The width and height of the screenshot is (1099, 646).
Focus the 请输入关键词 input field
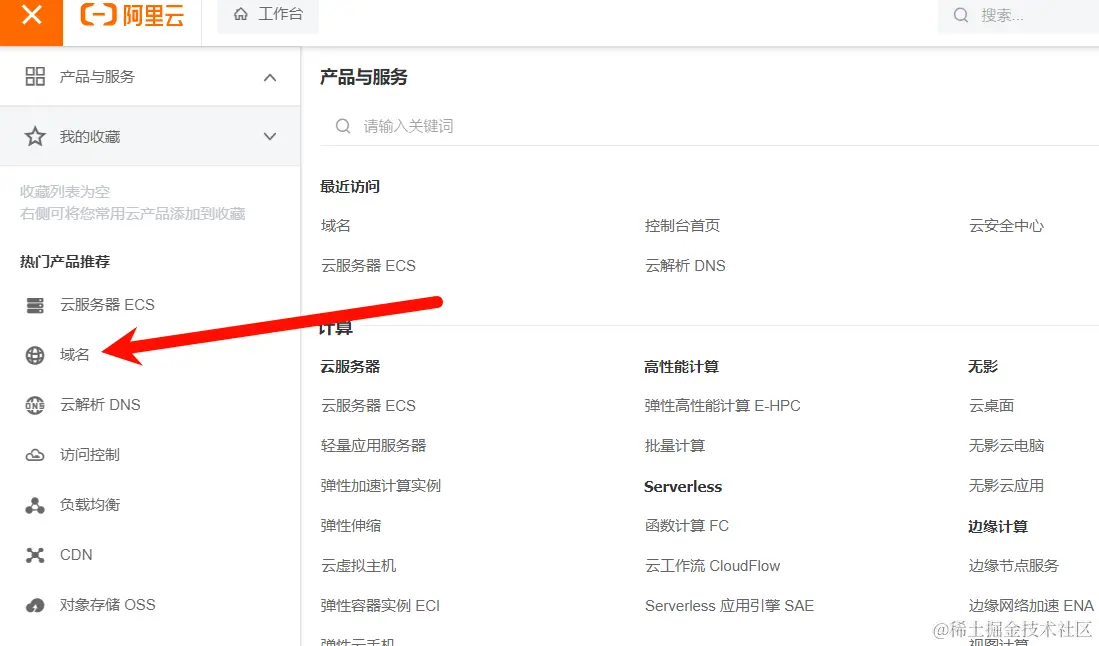(709, 126)
